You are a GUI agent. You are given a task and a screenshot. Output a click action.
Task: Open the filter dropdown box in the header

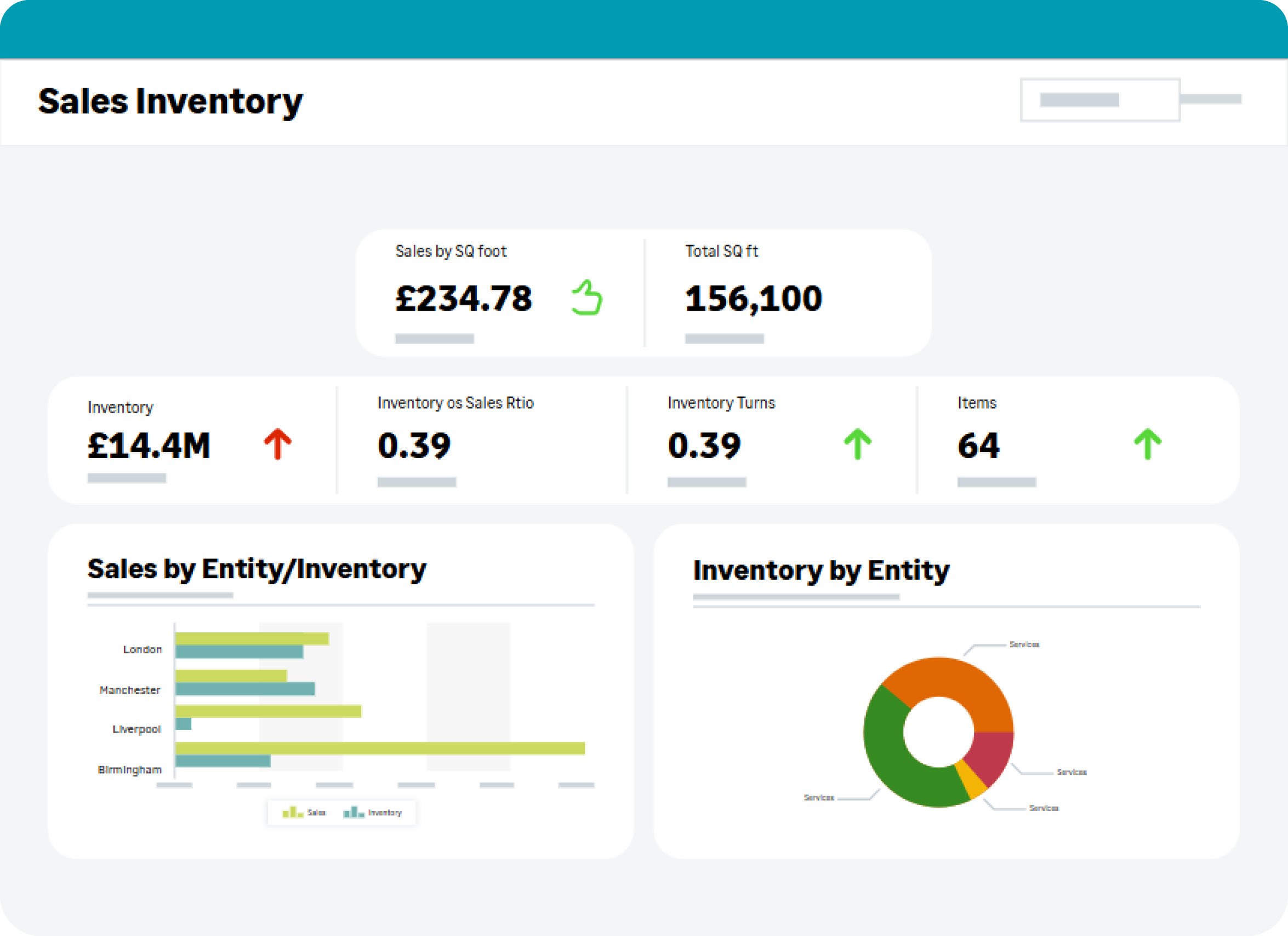click(1099, 100)
